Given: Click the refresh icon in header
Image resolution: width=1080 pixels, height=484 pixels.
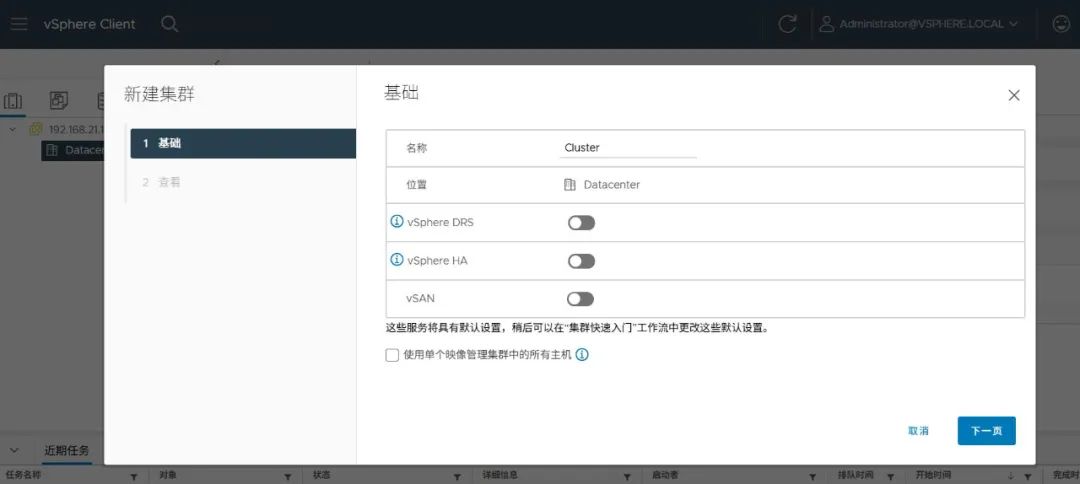Looking at the screenshot, I should pyautogui.click(x=787, y=24).
